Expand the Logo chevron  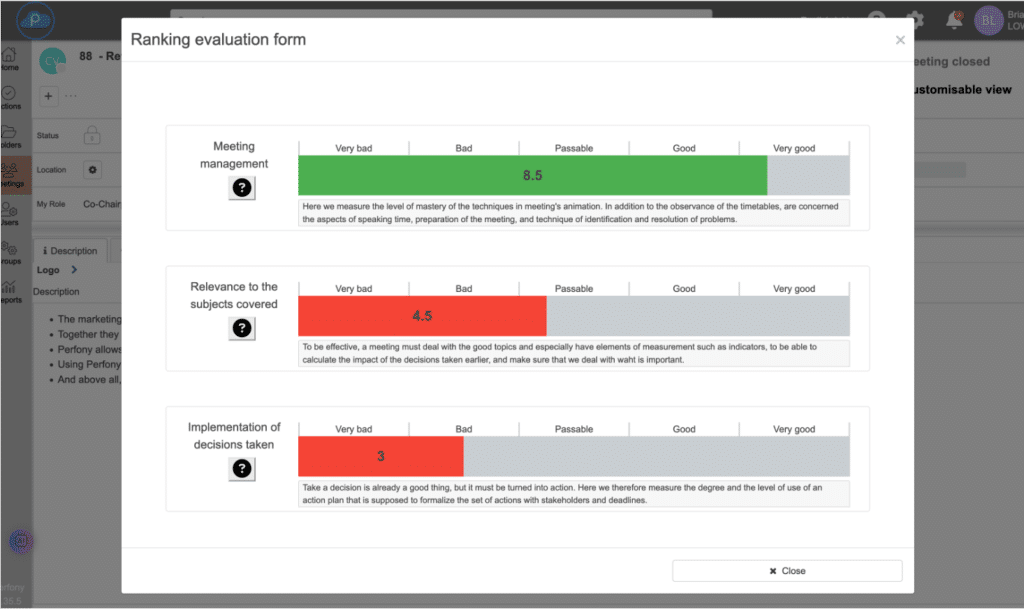[x=74, y=270]
